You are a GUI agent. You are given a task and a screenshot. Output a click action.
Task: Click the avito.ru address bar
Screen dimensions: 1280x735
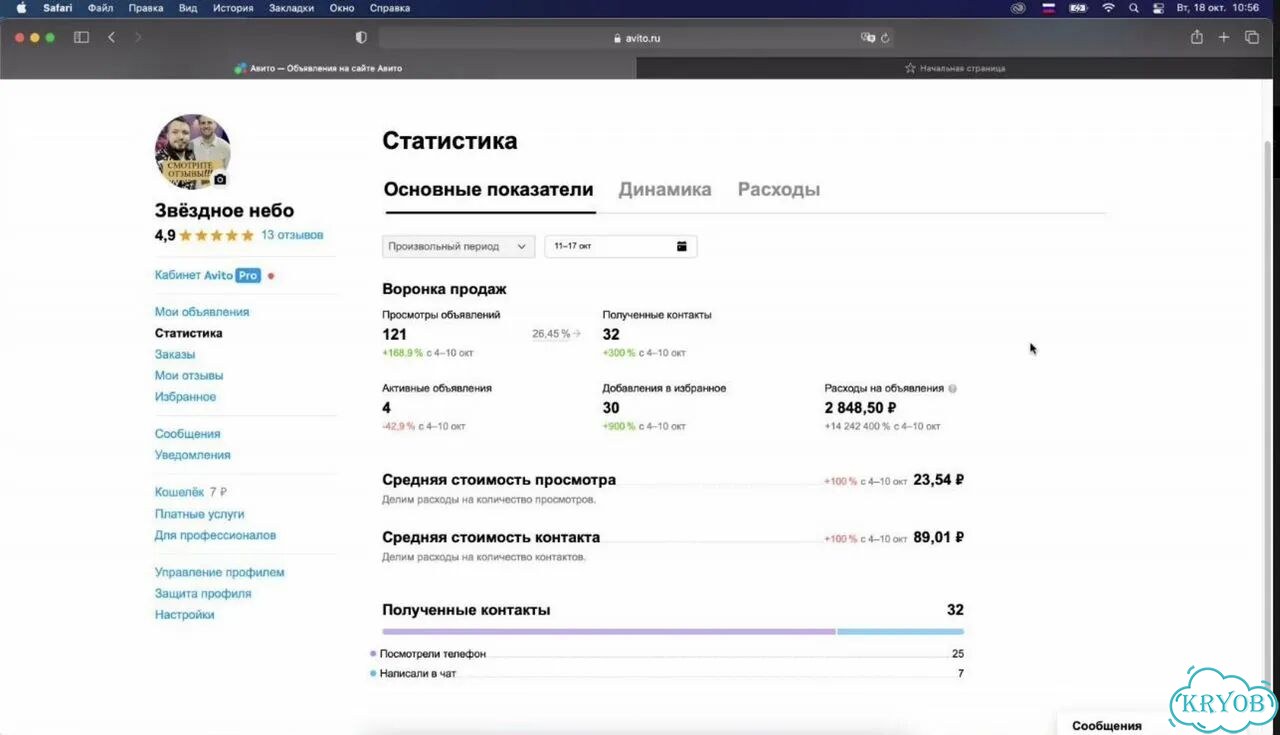(x=637, y=38)
